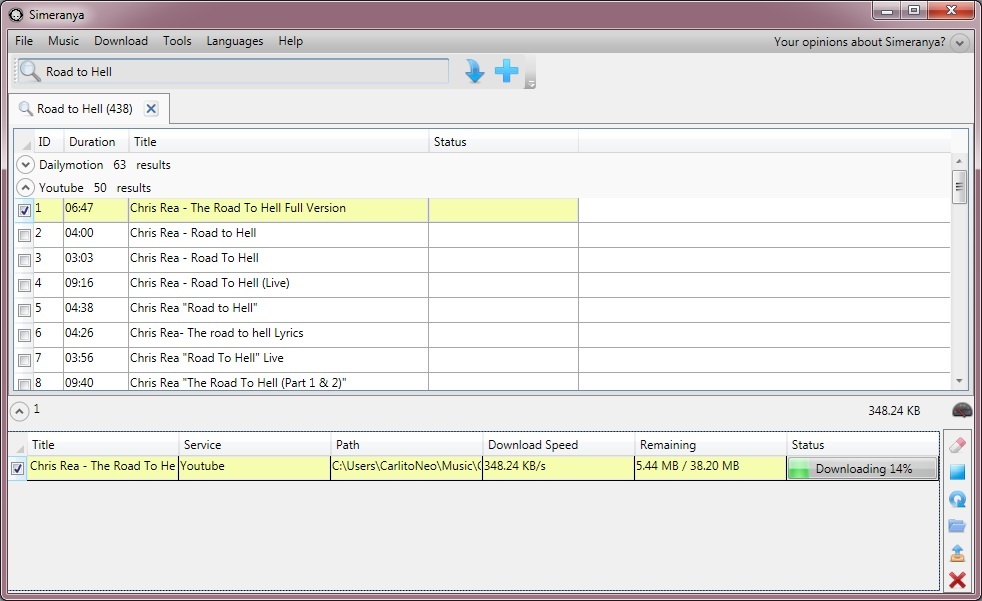Open the Help menu
The height and width of the screenshot is (601, 982).
point(291,41)
